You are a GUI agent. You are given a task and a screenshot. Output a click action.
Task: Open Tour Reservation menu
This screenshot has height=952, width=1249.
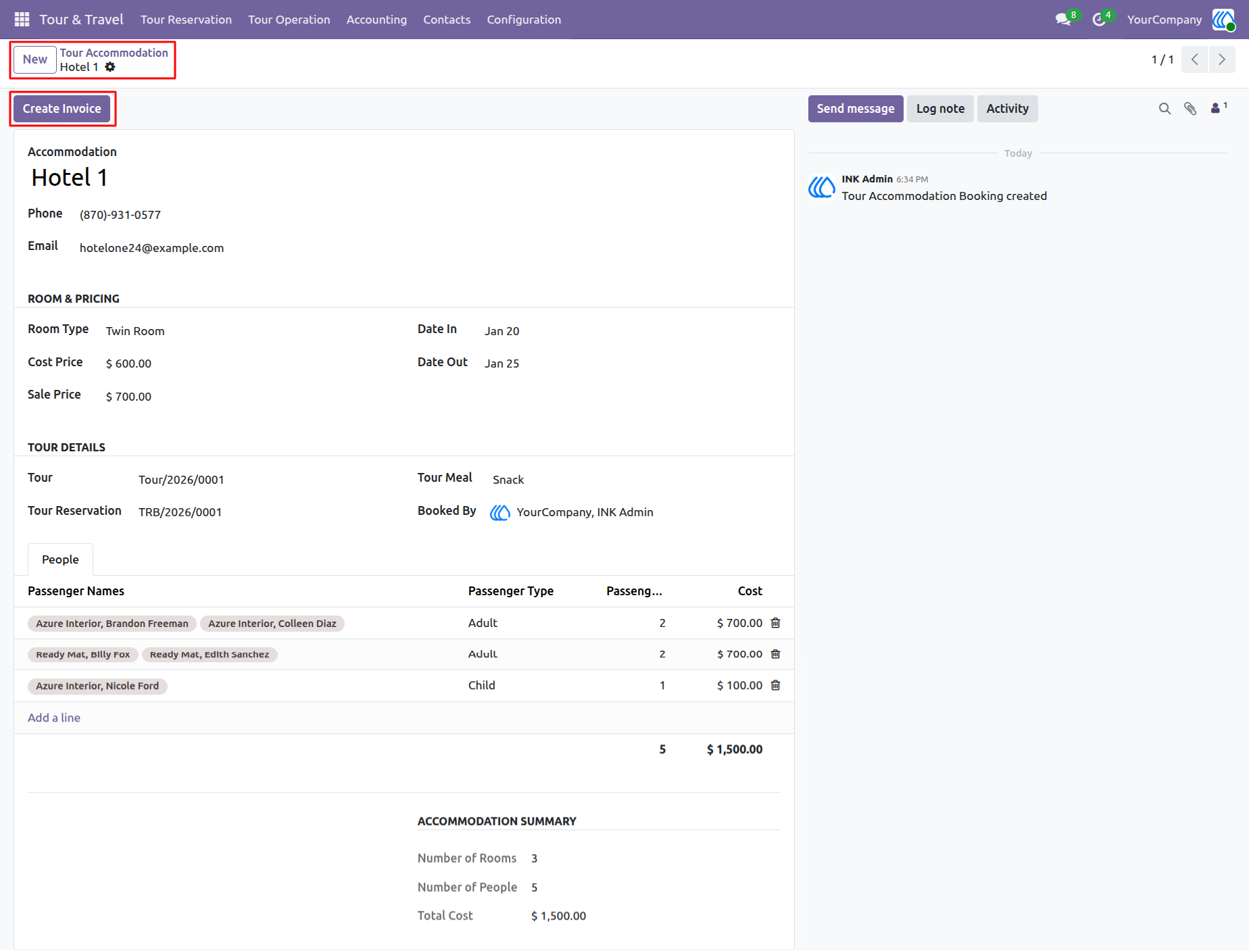[x=186, y=20]
